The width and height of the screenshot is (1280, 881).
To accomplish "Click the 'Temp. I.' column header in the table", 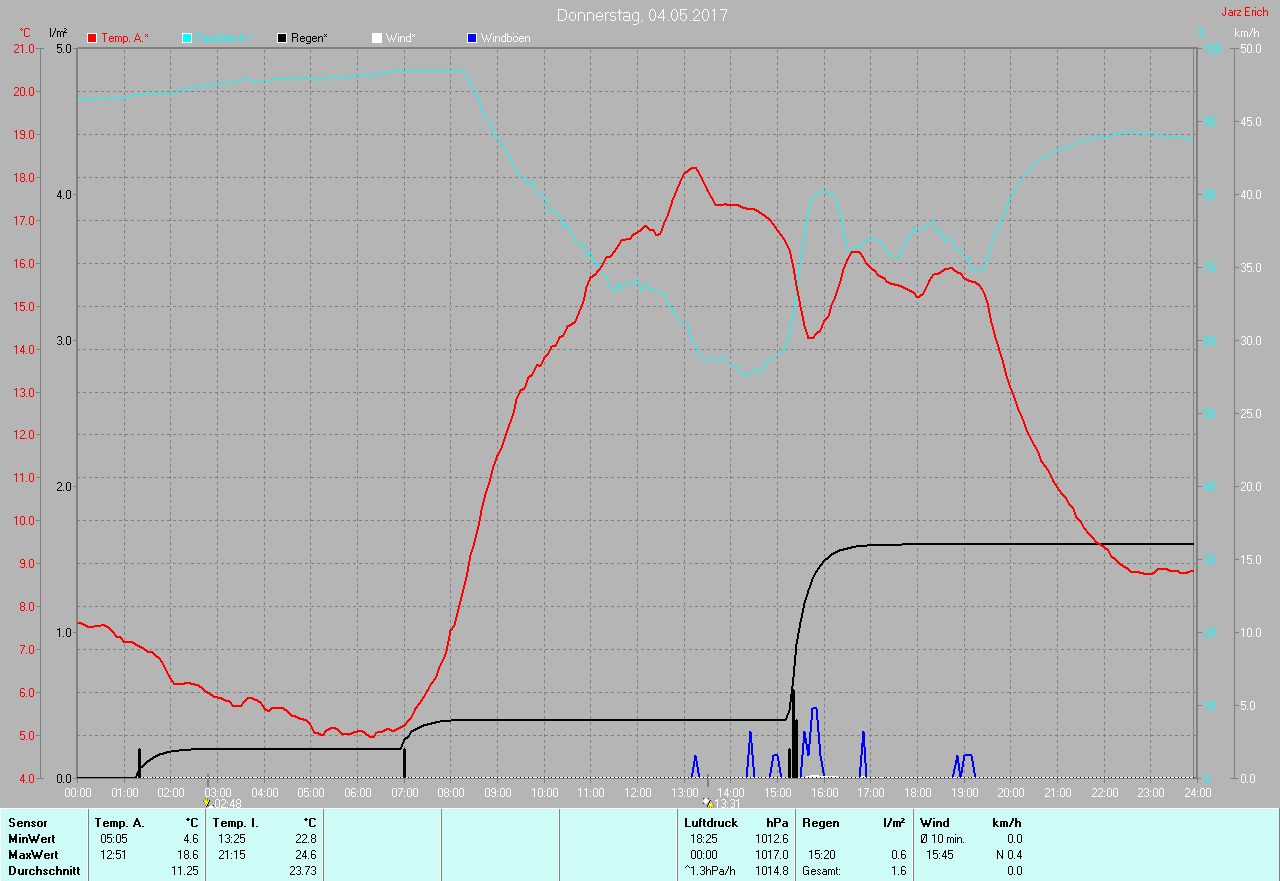I will pyautogui.click(x=236, y=823).
